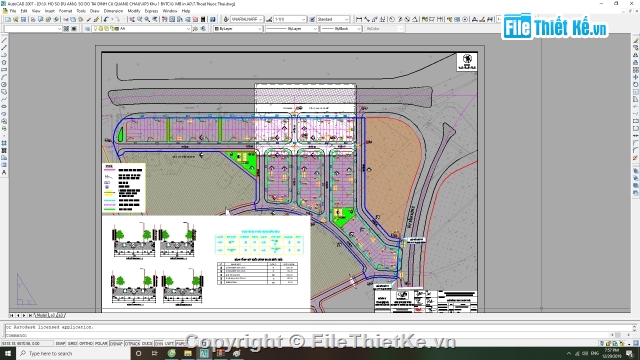This screenshot has width=640, height=360.
Task: Toggle POLAR tracking in status bar
Action: coord(101,344)
